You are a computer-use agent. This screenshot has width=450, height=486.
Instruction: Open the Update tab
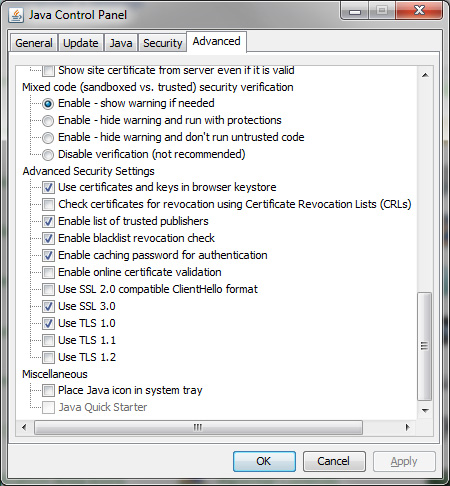pyautogui.click(x=81, y=43)
